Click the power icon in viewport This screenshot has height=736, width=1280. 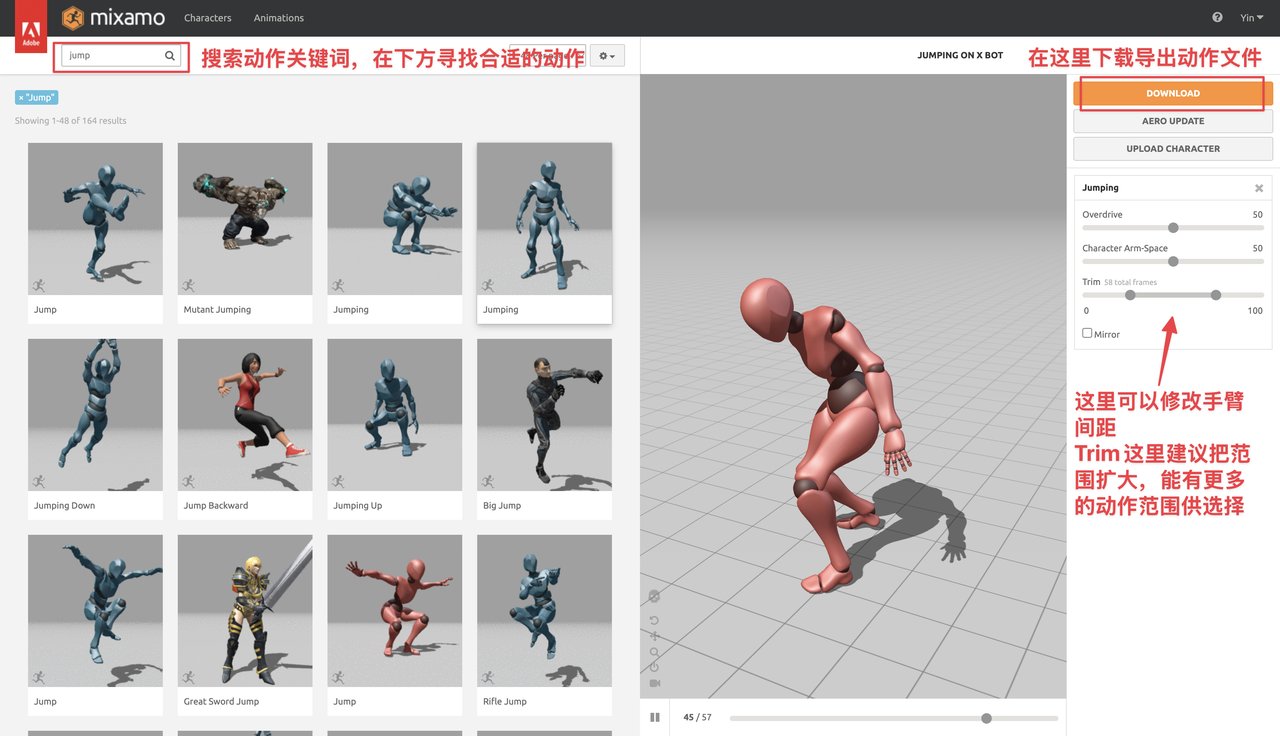click(654, 667)
